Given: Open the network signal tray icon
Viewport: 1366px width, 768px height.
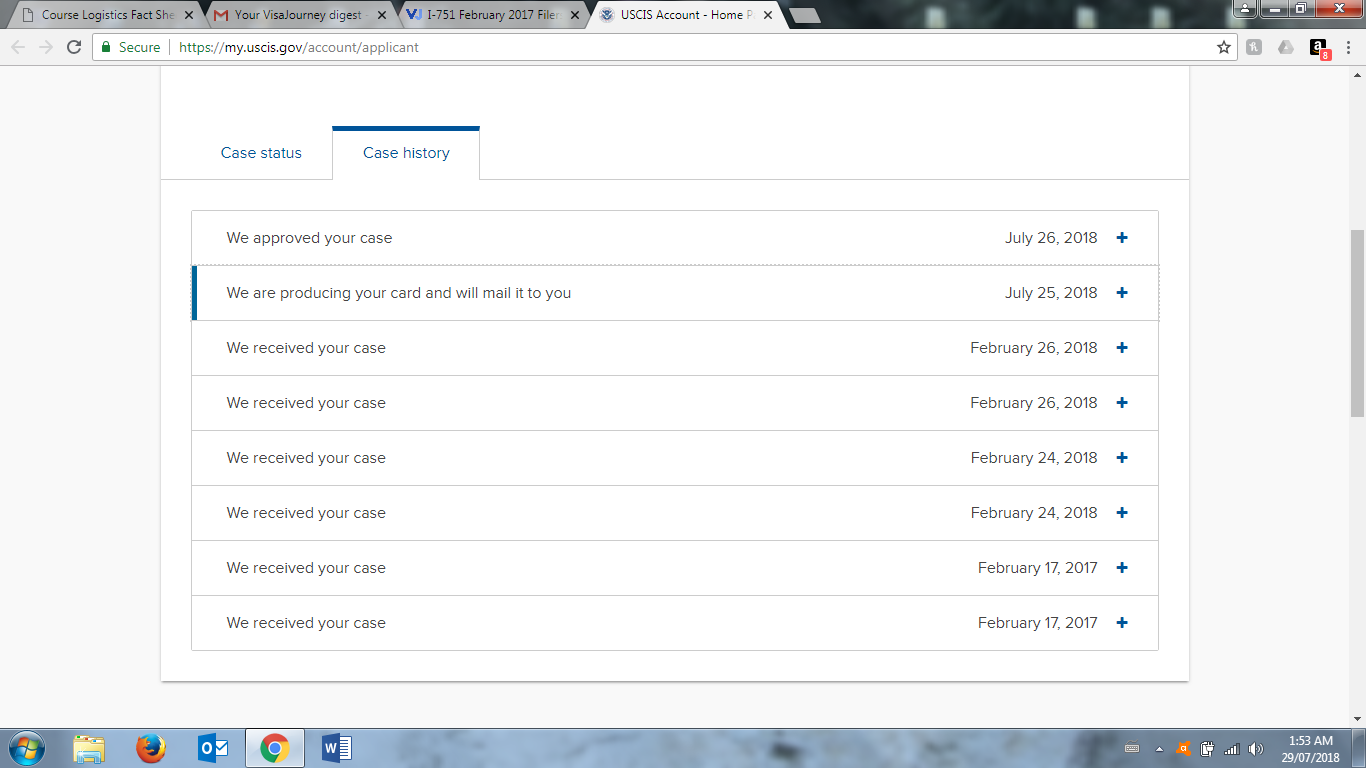Looking at the screenshot, I should (x=1232, y=748).
